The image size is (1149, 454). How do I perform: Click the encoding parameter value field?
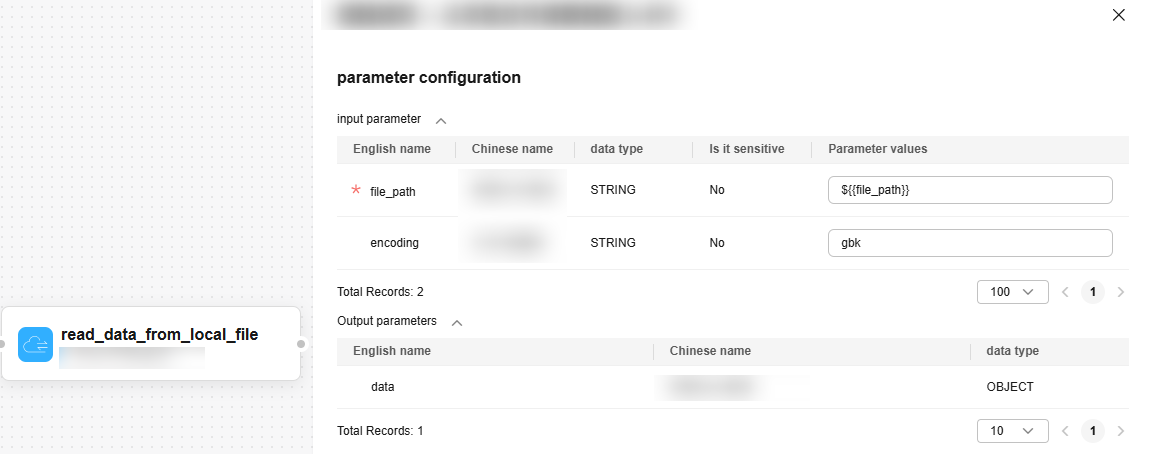coord(969,243)
